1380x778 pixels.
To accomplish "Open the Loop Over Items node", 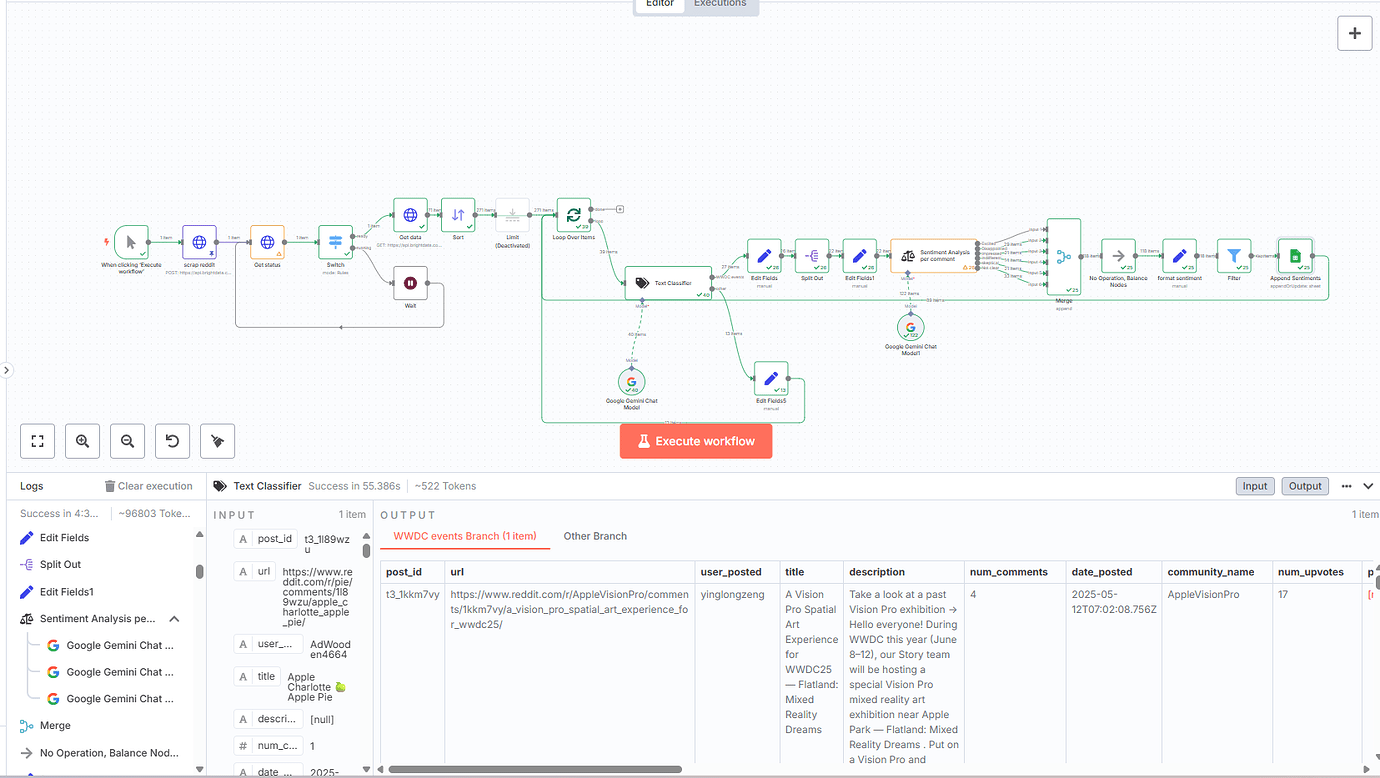I will click(x=573, y=214).
